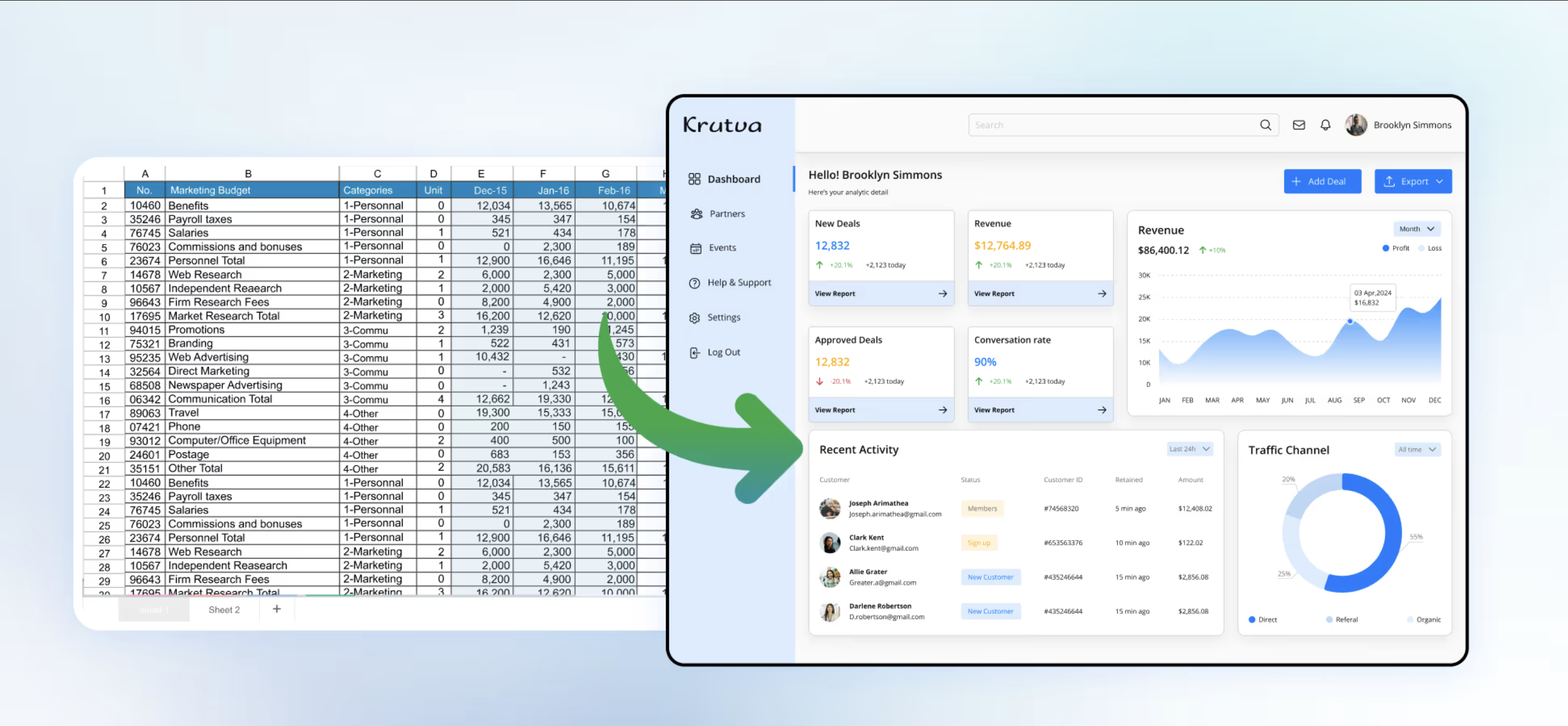Click the revenue chart data point marker
This screenshot has height=726, width=1568.
click(1350, 321)
